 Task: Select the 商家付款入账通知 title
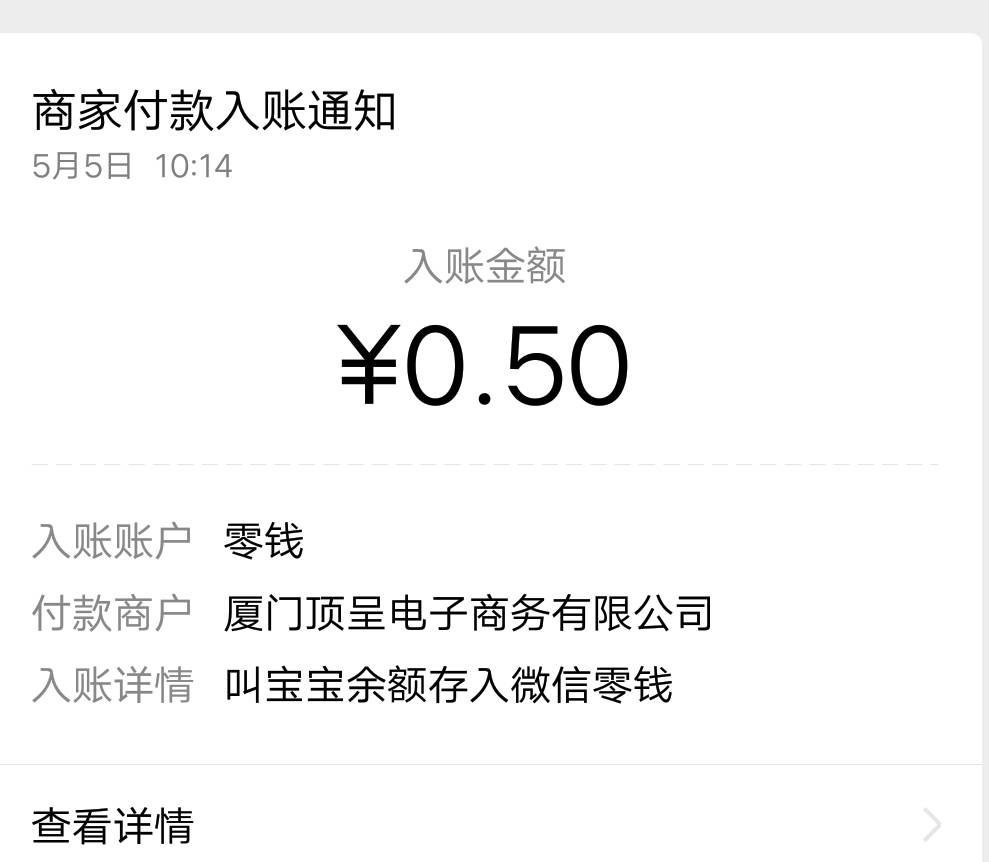click(214, 111)
